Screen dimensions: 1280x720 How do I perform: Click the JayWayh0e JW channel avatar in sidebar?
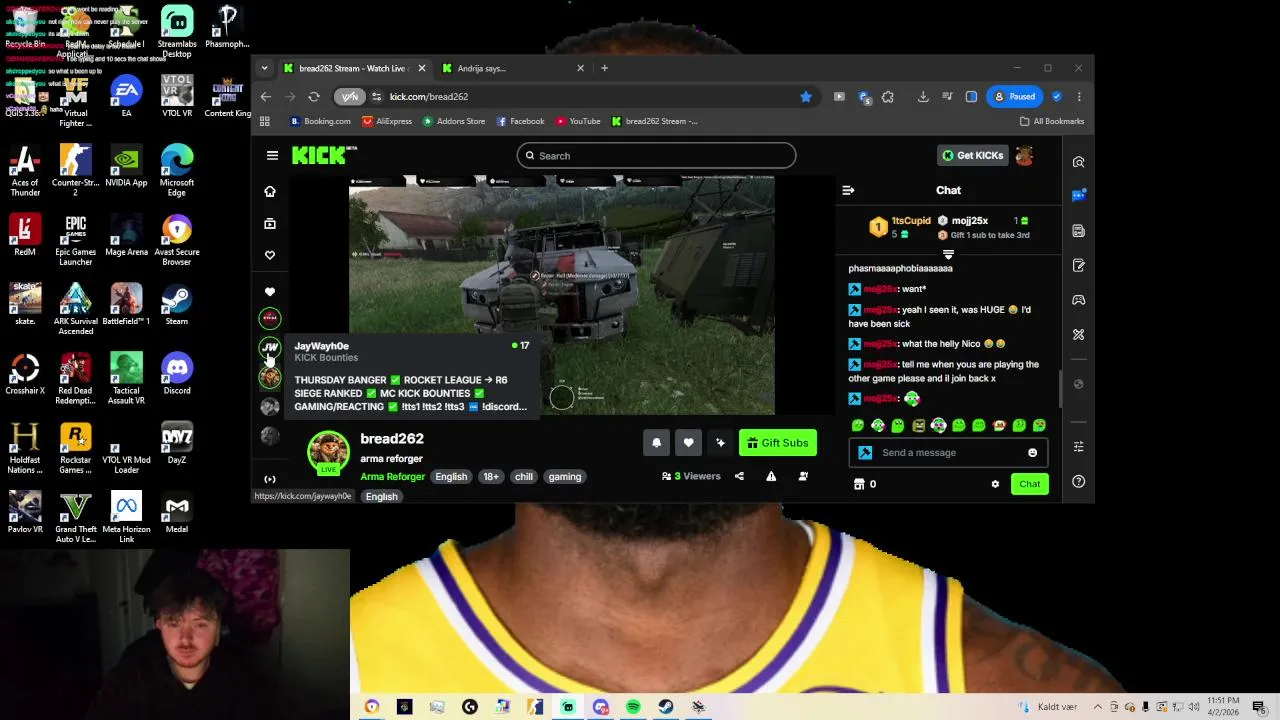(270, 347)
